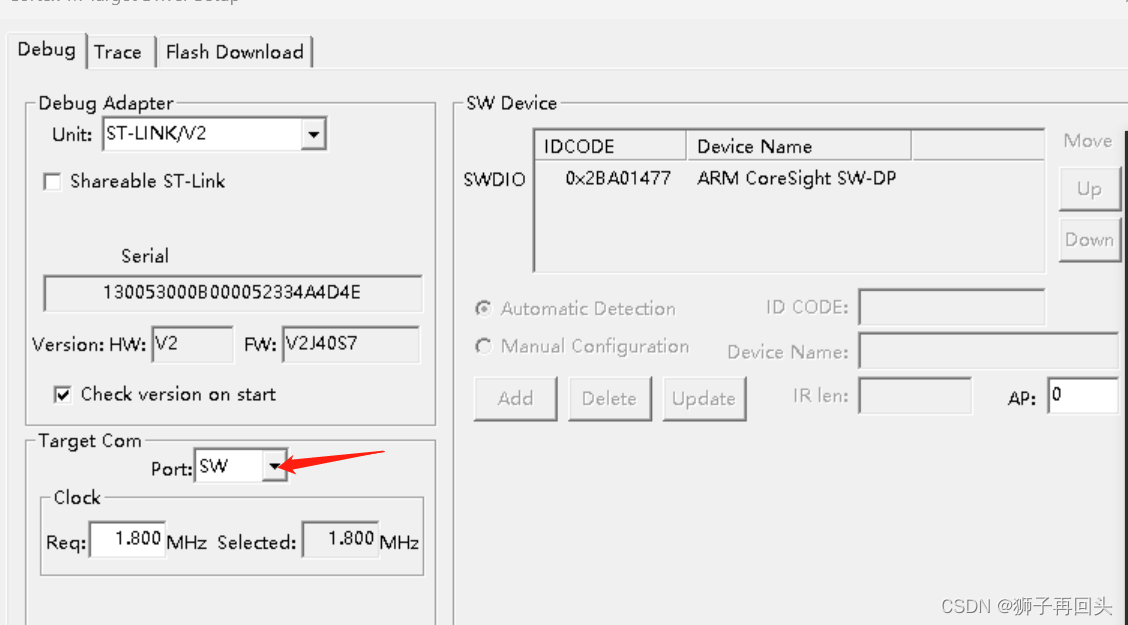Screen dimensions: 1128x625
Task: Click the IR len input field
Action: [x=915, y=396]
